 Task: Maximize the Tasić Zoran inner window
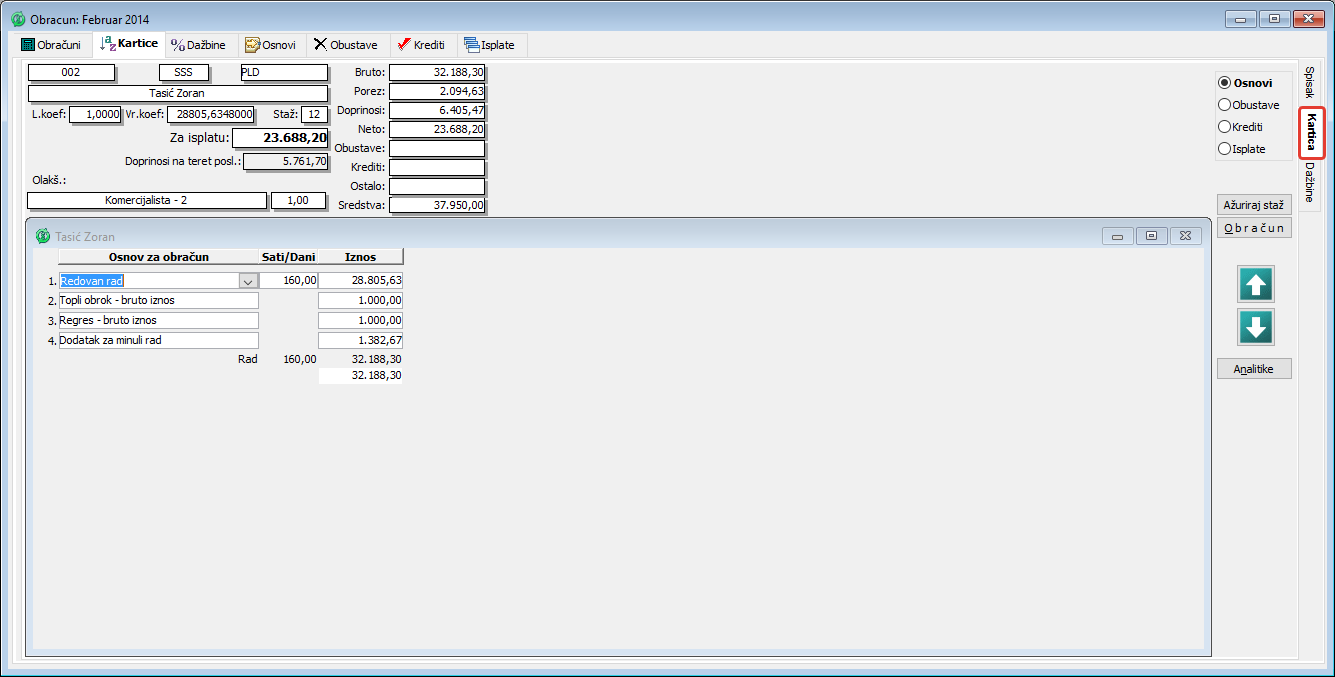(x=1151, y=236)
